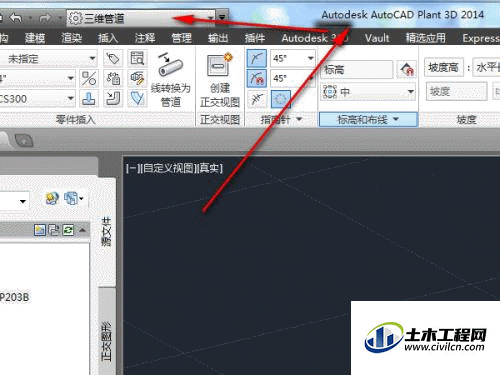
Task: Click the green refresh icon
Action: pyautogui.click(x=68, y=230)
